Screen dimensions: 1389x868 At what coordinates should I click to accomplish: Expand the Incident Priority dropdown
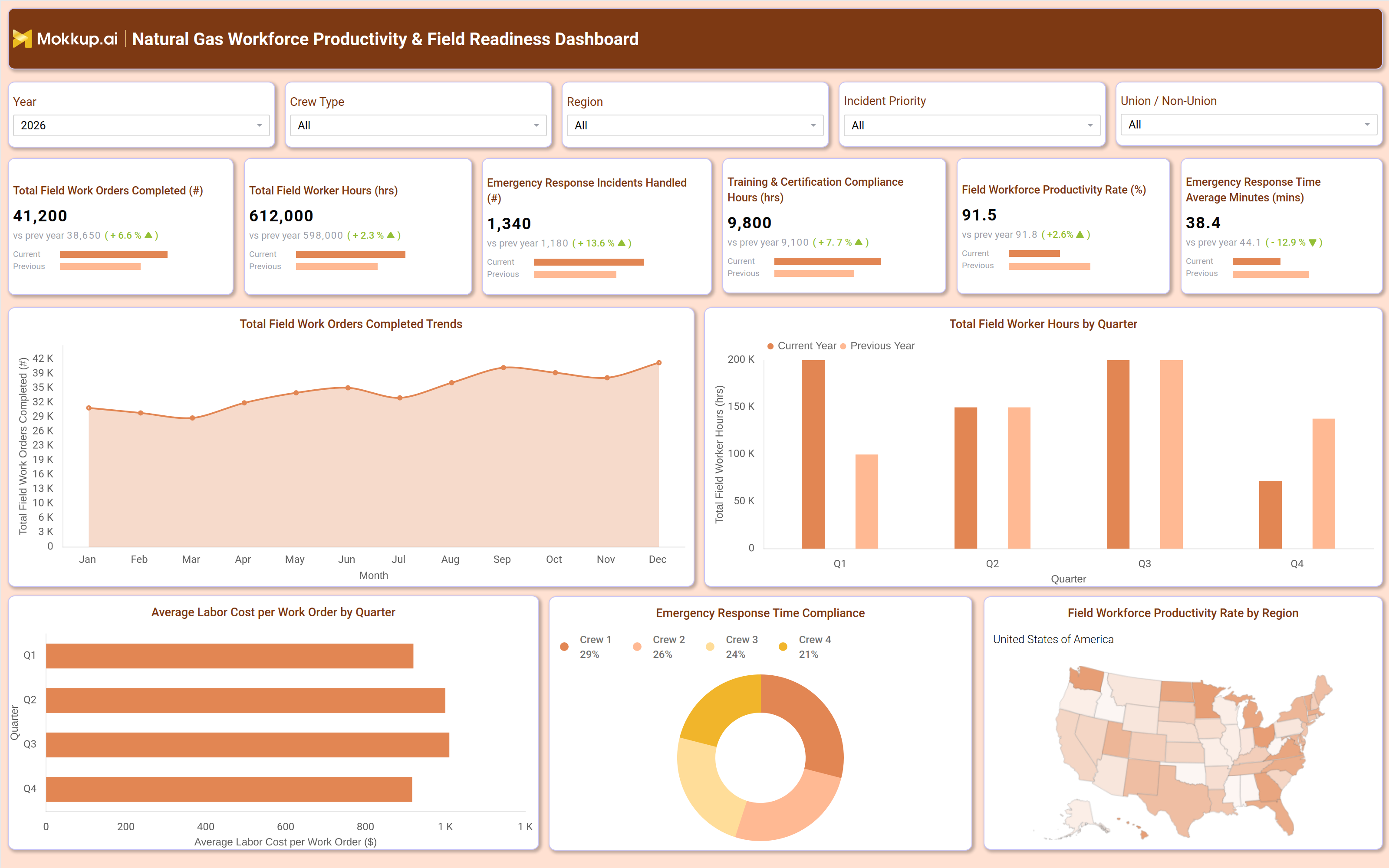pyautogui.click(x=972, y=125)
